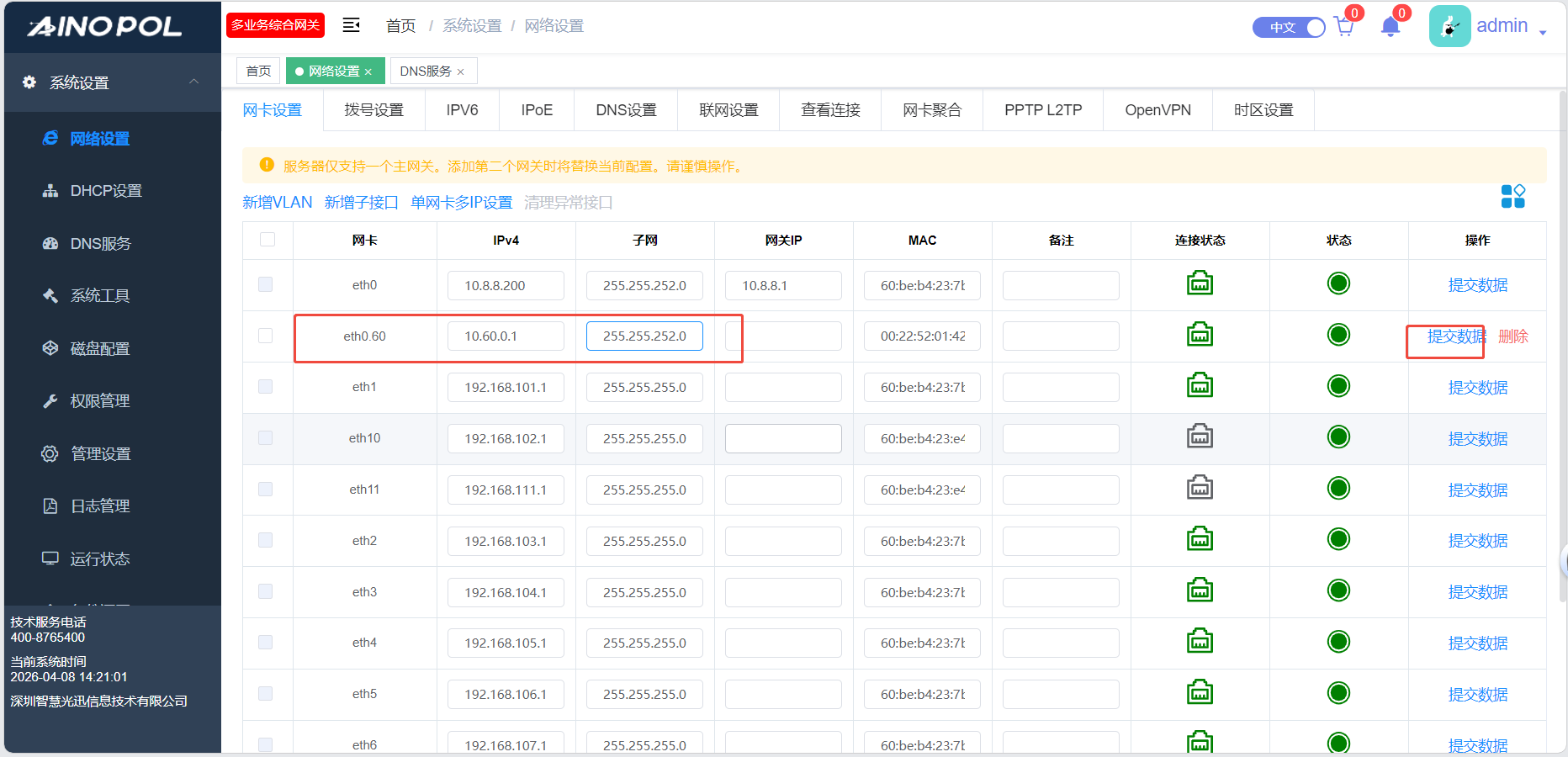
Task: Toggle the 中文 language switch
Action: [x=1289, y=27]
